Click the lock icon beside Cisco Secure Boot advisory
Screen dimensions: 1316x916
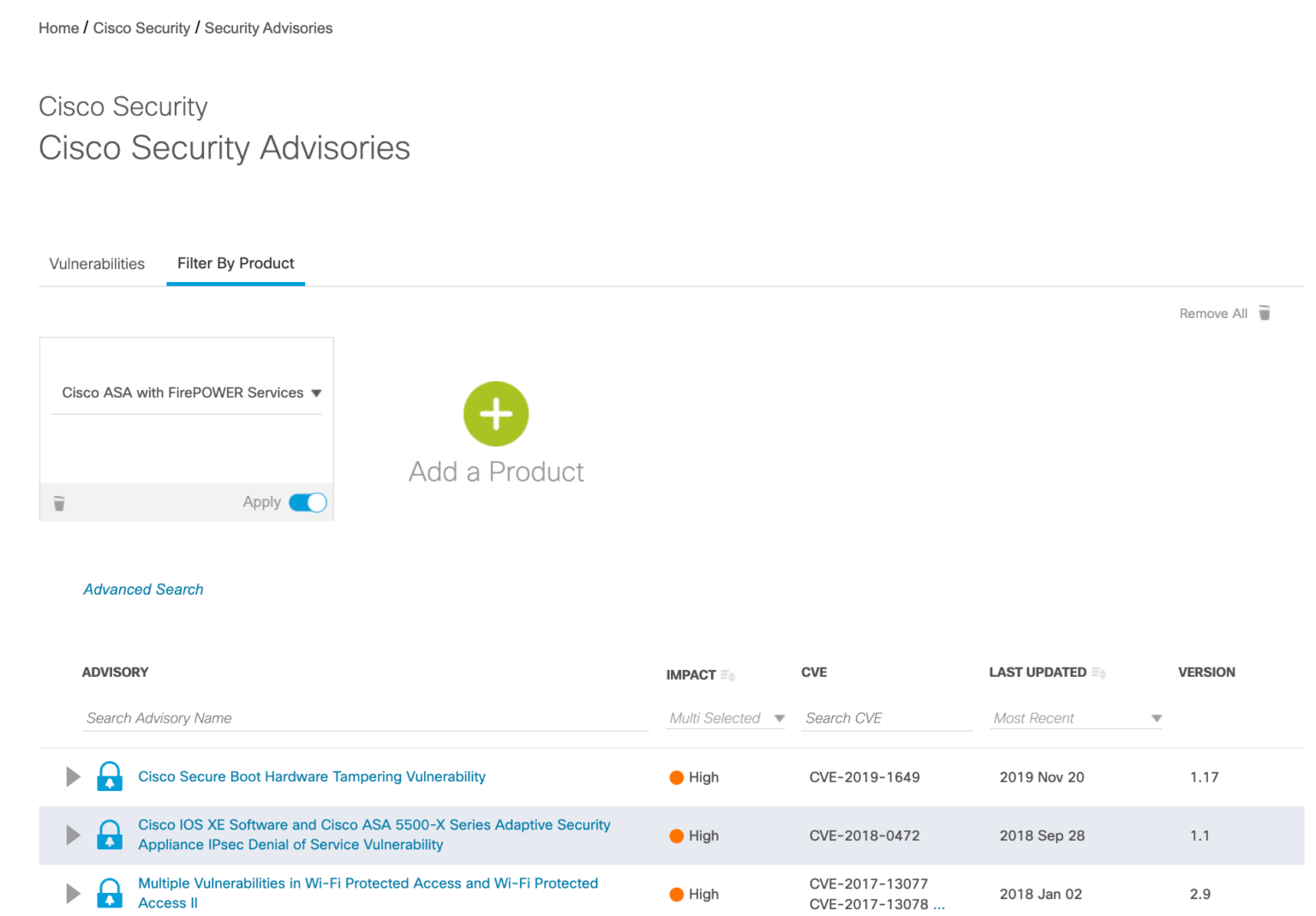tap(109, 776)
